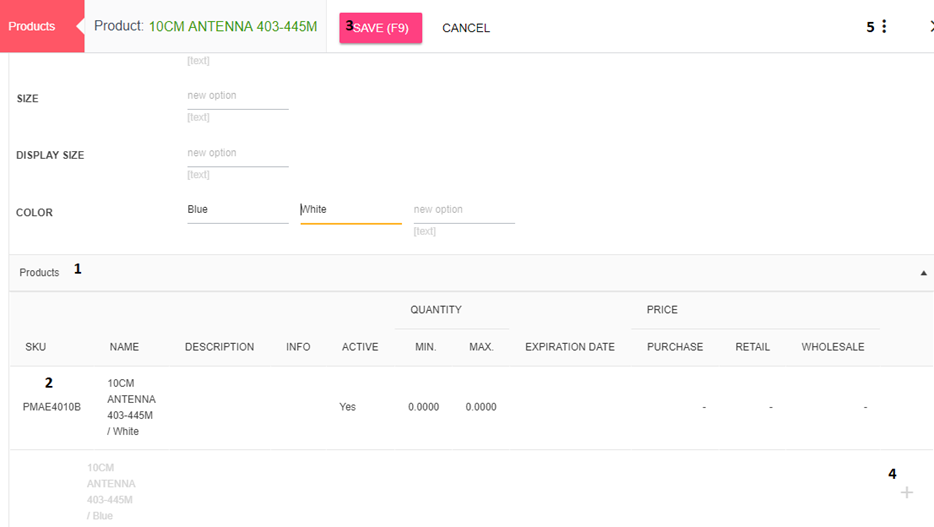Screen dimensions: 934x527
Task: Select the Blue color option field
Action: pyautogui.click(x=237, y=210)
